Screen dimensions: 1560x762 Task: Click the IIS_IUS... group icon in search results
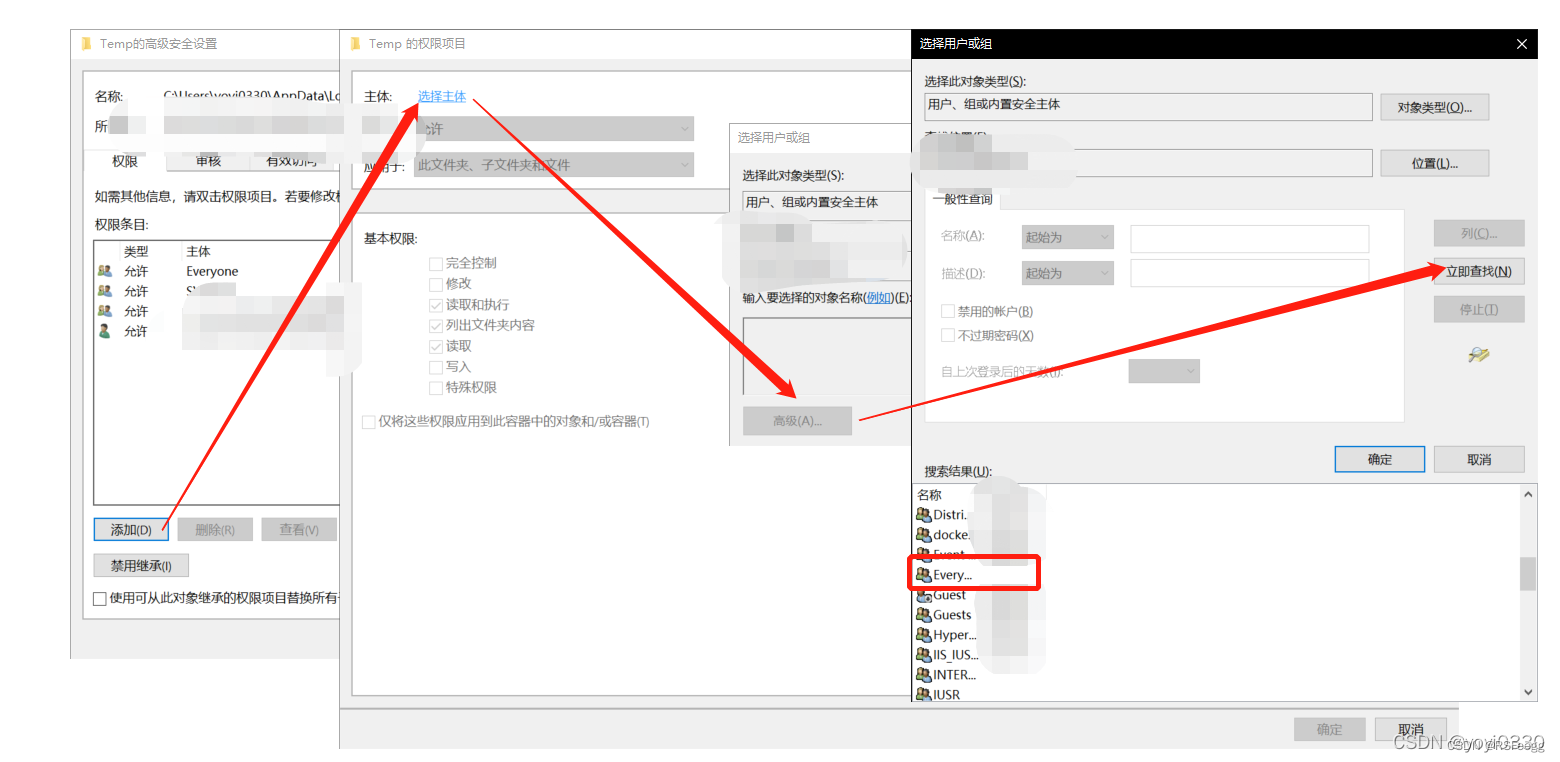pyautogui.click(x=923, y=654)
